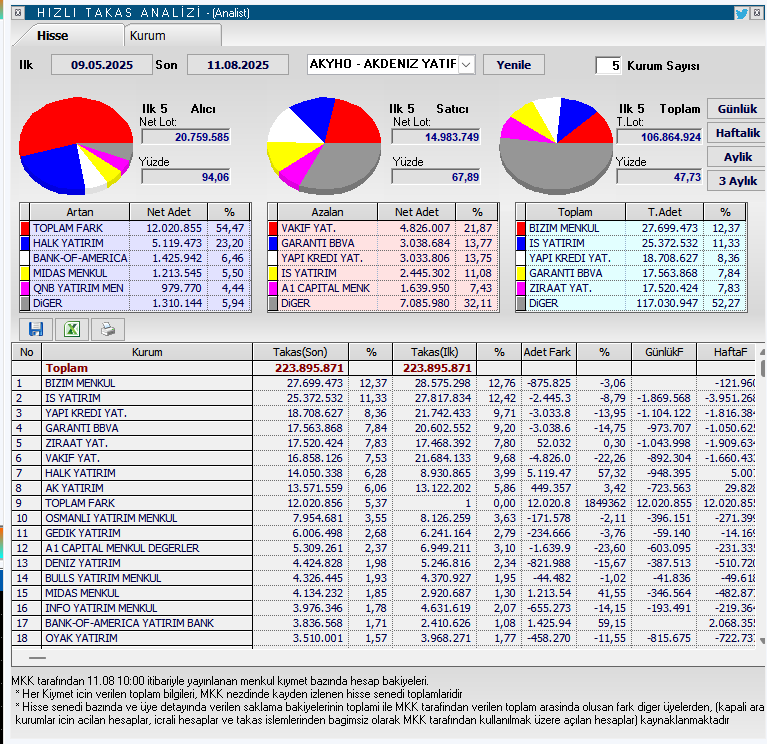Click T.Lot value 106.864.924
This screenshot has height=744, width=767.
pyautogui.click(x=659, y=137)
